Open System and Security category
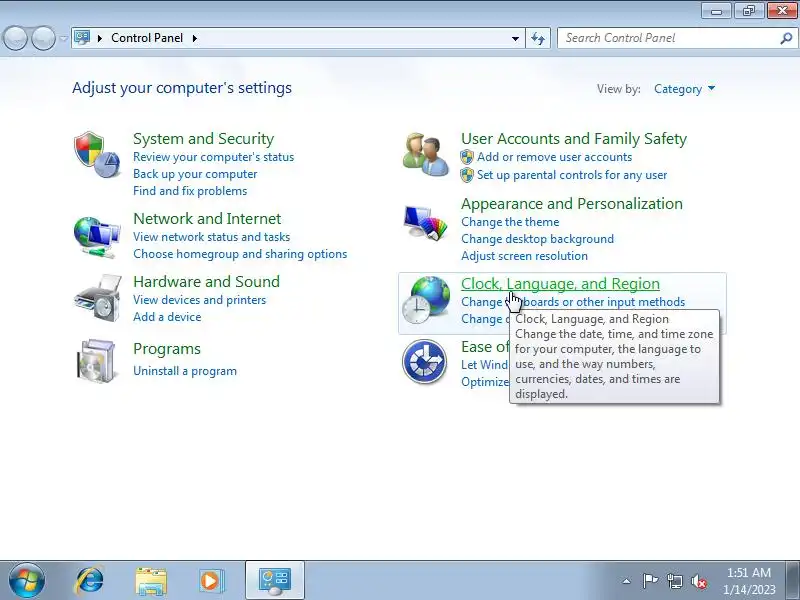 pyautogui.click(x=204, y=139)
